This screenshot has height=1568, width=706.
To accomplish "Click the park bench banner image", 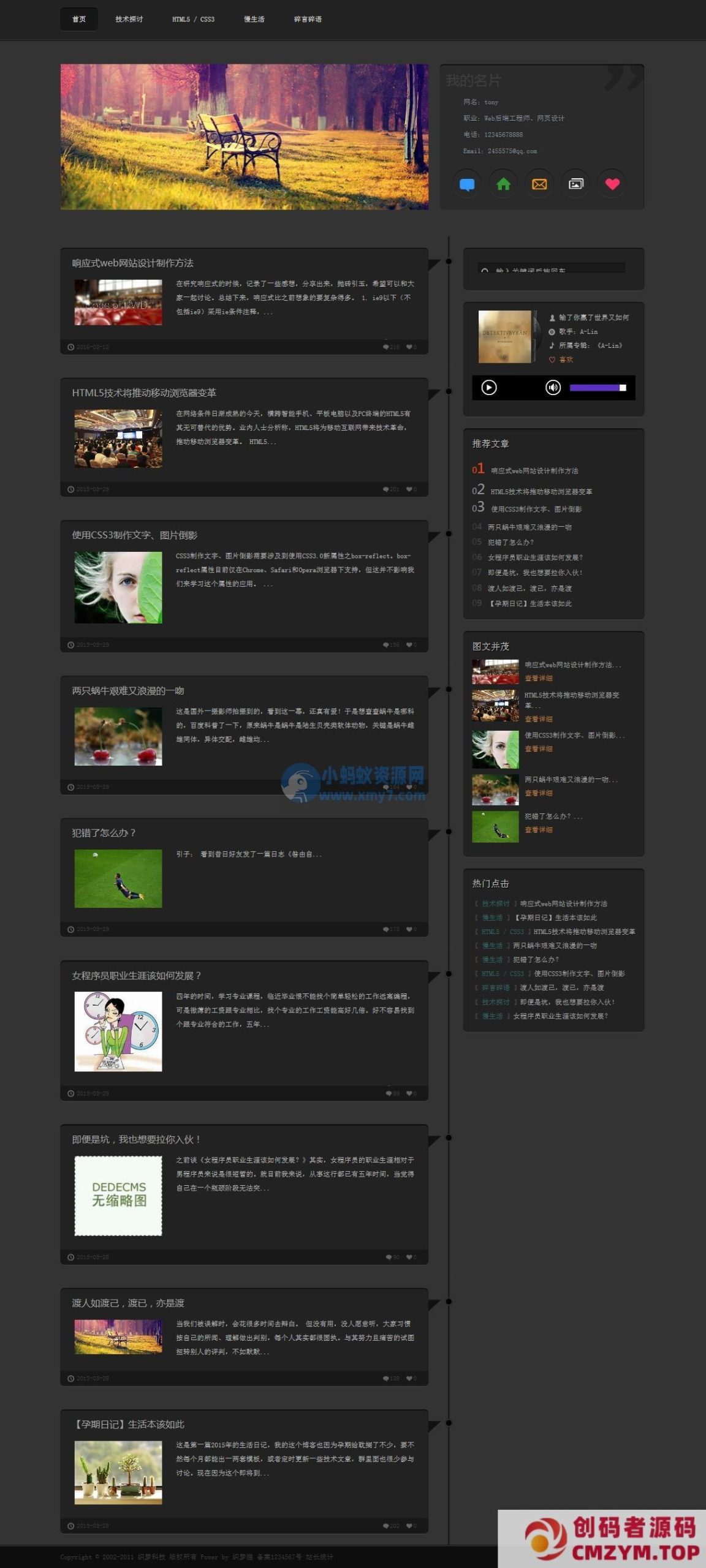I will tap(244, 137).
